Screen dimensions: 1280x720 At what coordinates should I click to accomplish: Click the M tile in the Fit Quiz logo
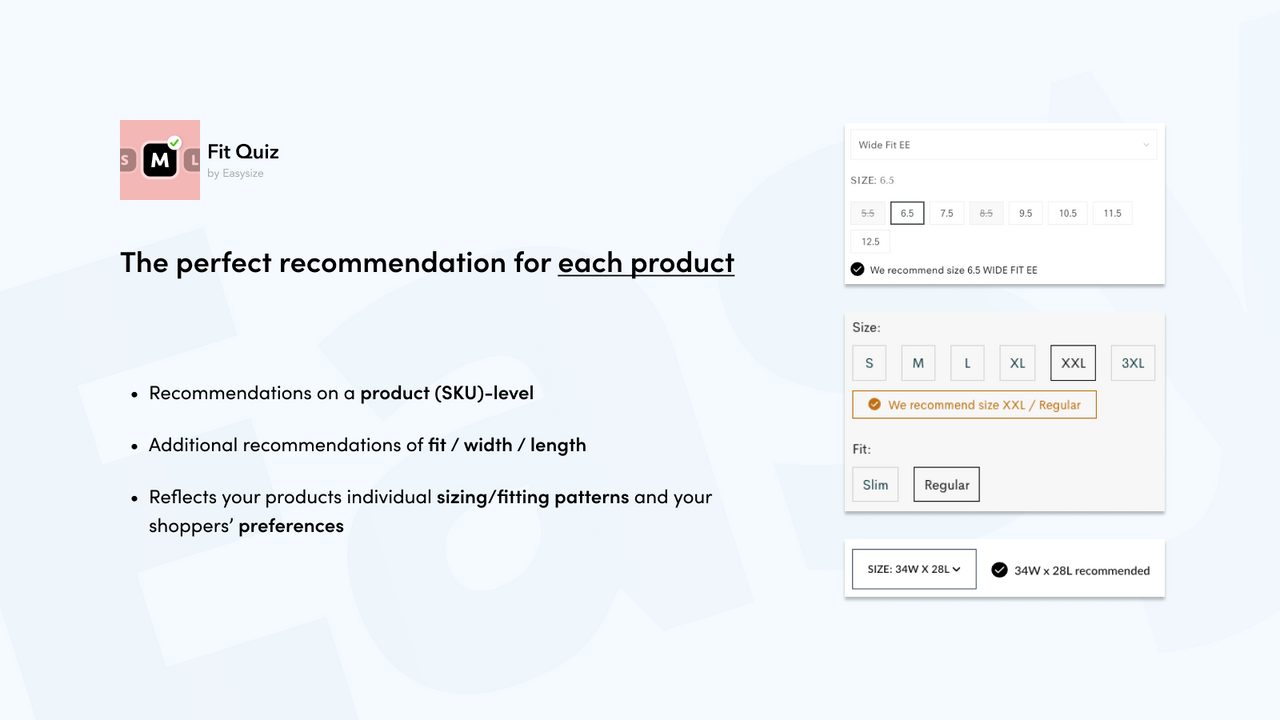coord(160,160)
